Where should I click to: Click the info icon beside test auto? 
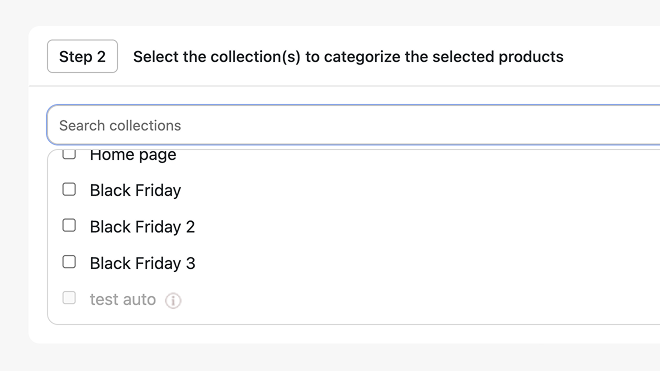point(173,301)
